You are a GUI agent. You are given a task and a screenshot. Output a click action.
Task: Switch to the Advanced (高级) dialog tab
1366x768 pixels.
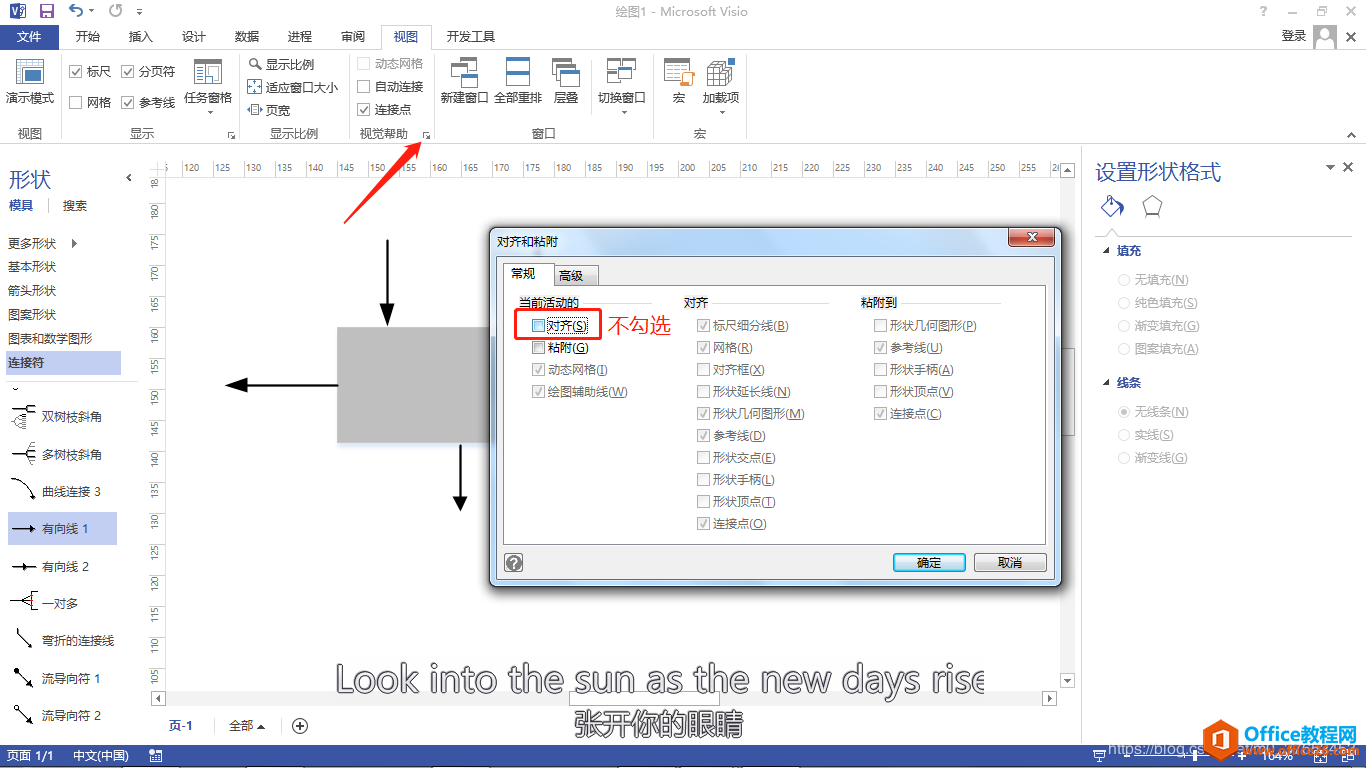[577, 276]
